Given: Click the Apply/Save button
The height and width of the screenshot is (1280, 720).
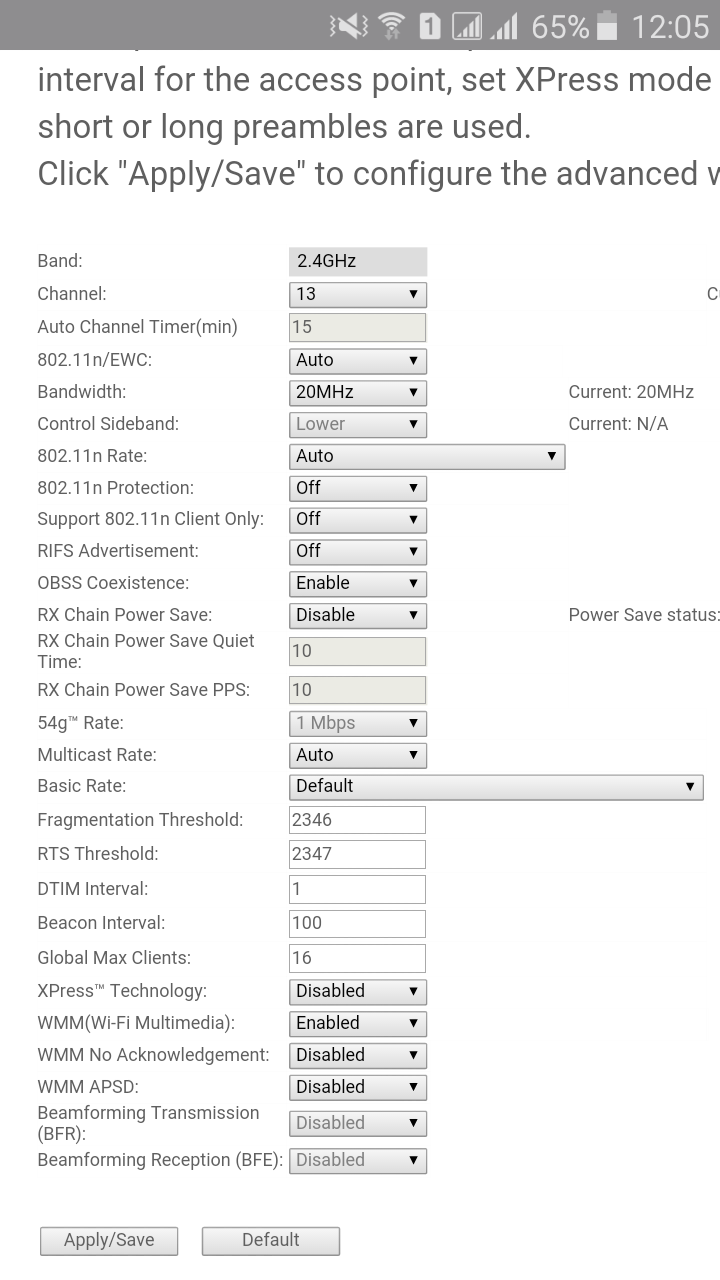Looking at the screenshot, I should pyautogui.click(x=109, y=1240).
